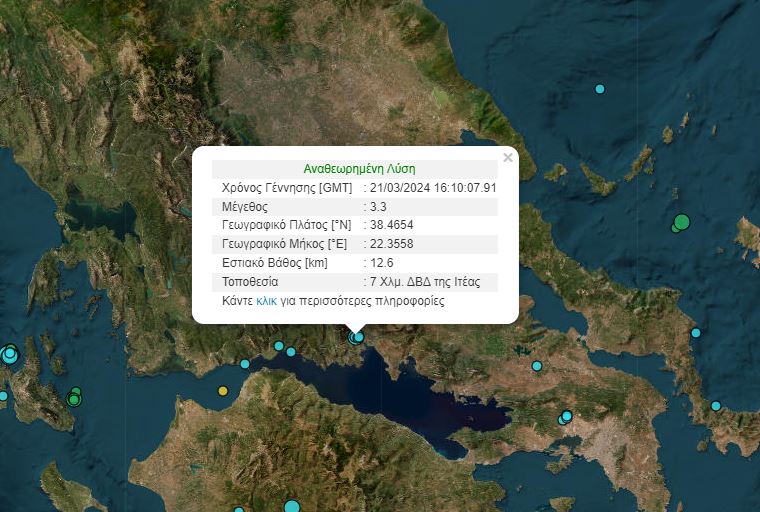The width and height of the screenshot is (760, 512).
Task: Select the yellow earthquake marker in the gulf
Action: 222,391
